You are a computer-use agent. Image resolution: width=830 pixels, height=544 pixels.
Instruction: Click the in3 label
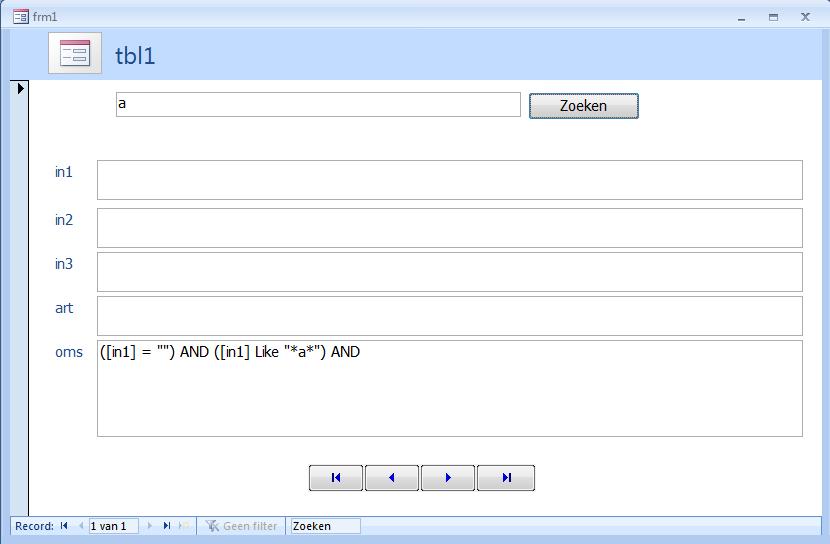[64, 264]
